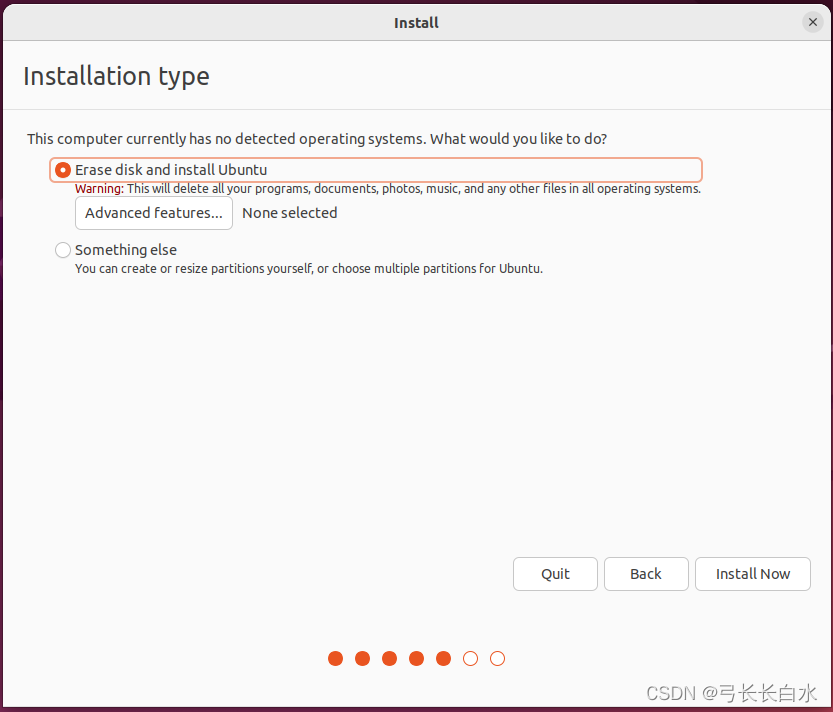Open Advanced features dialog
The width and height of the screenshot is (833, 712).
point(154,213)
